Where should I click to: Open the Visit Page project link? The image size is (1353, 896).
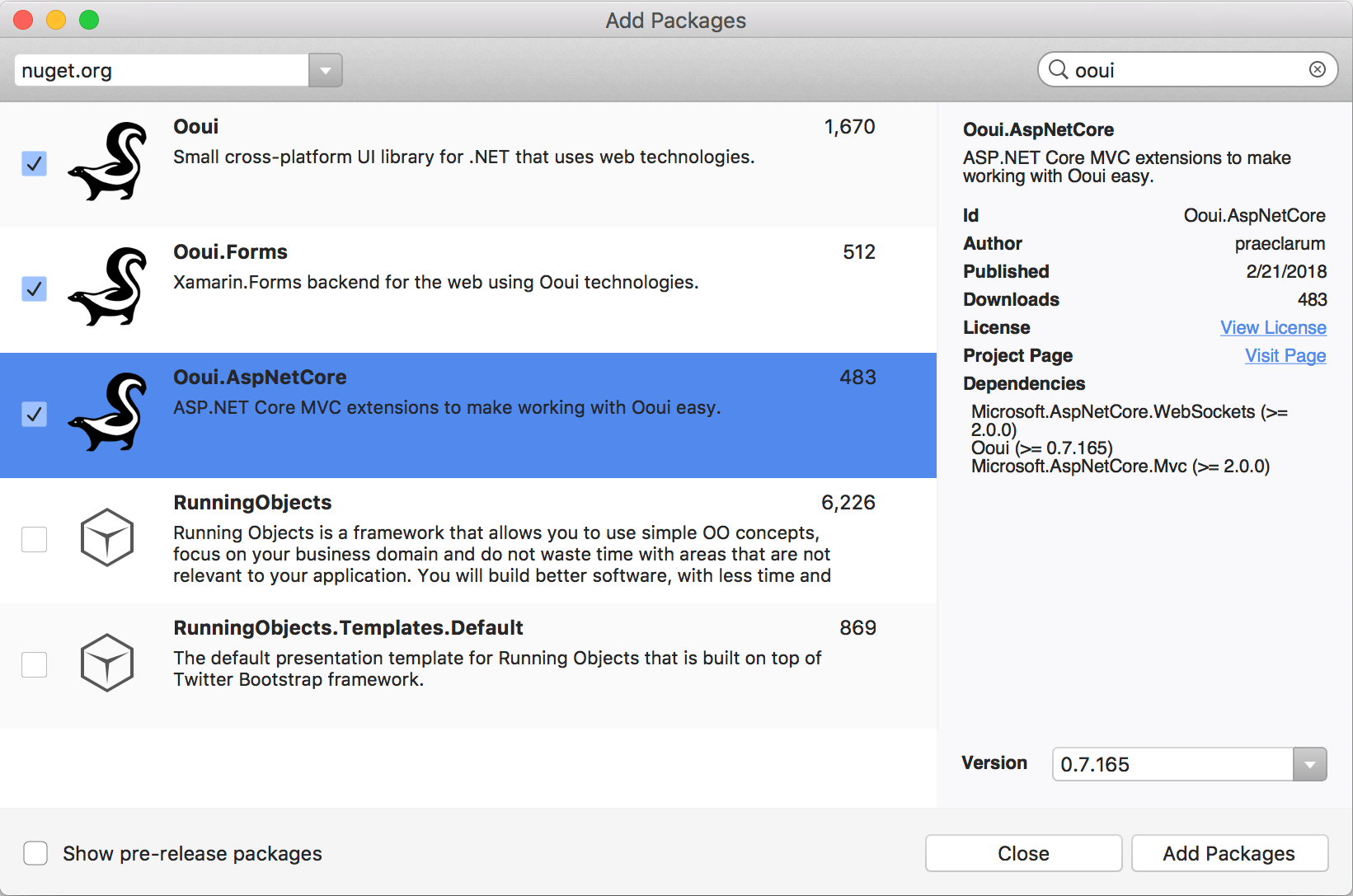point(1285,355)
